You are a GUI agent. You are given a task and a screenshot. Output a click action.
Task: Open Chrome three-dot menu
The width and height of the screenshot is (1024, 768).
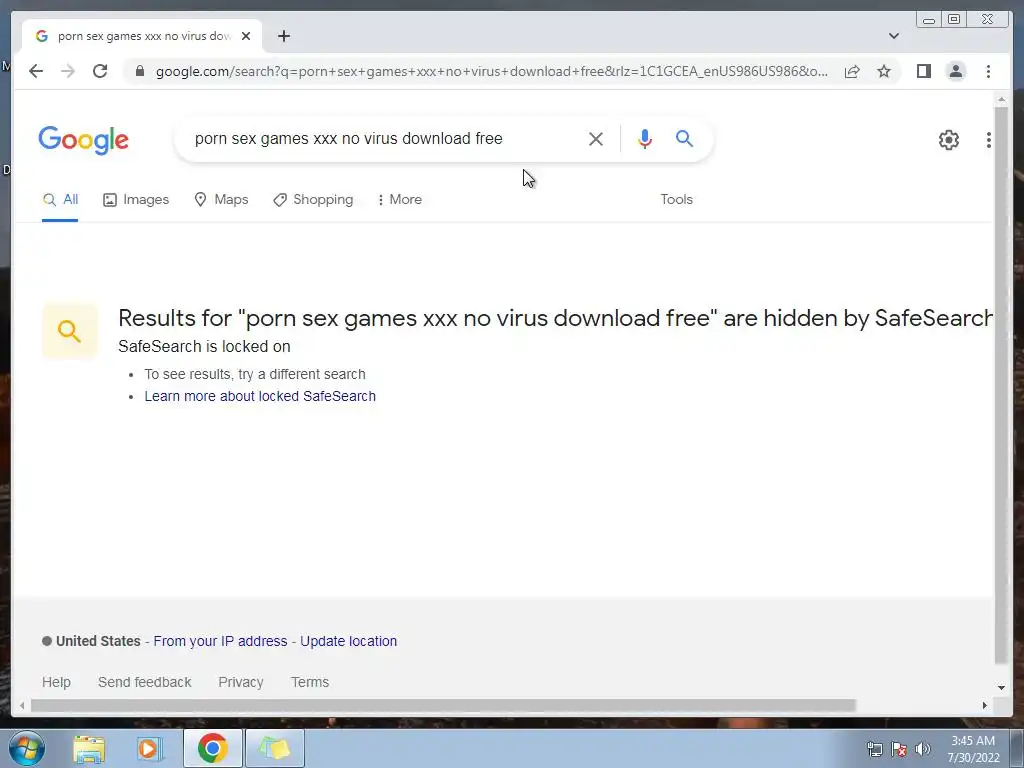pyautogui.click(x=988, y=71)
